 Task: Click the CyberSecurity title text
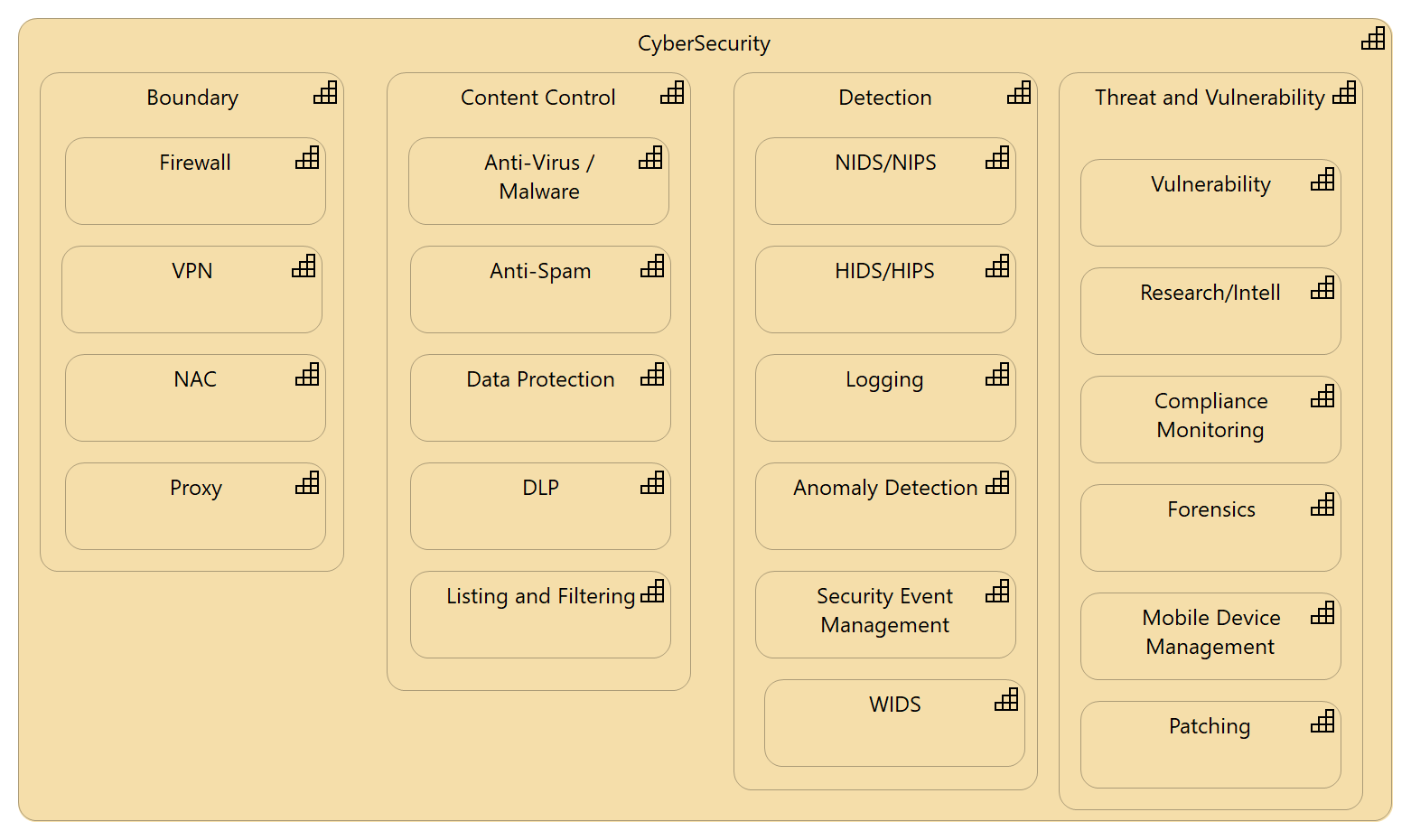pyautogui.click(x=704, y=43)
